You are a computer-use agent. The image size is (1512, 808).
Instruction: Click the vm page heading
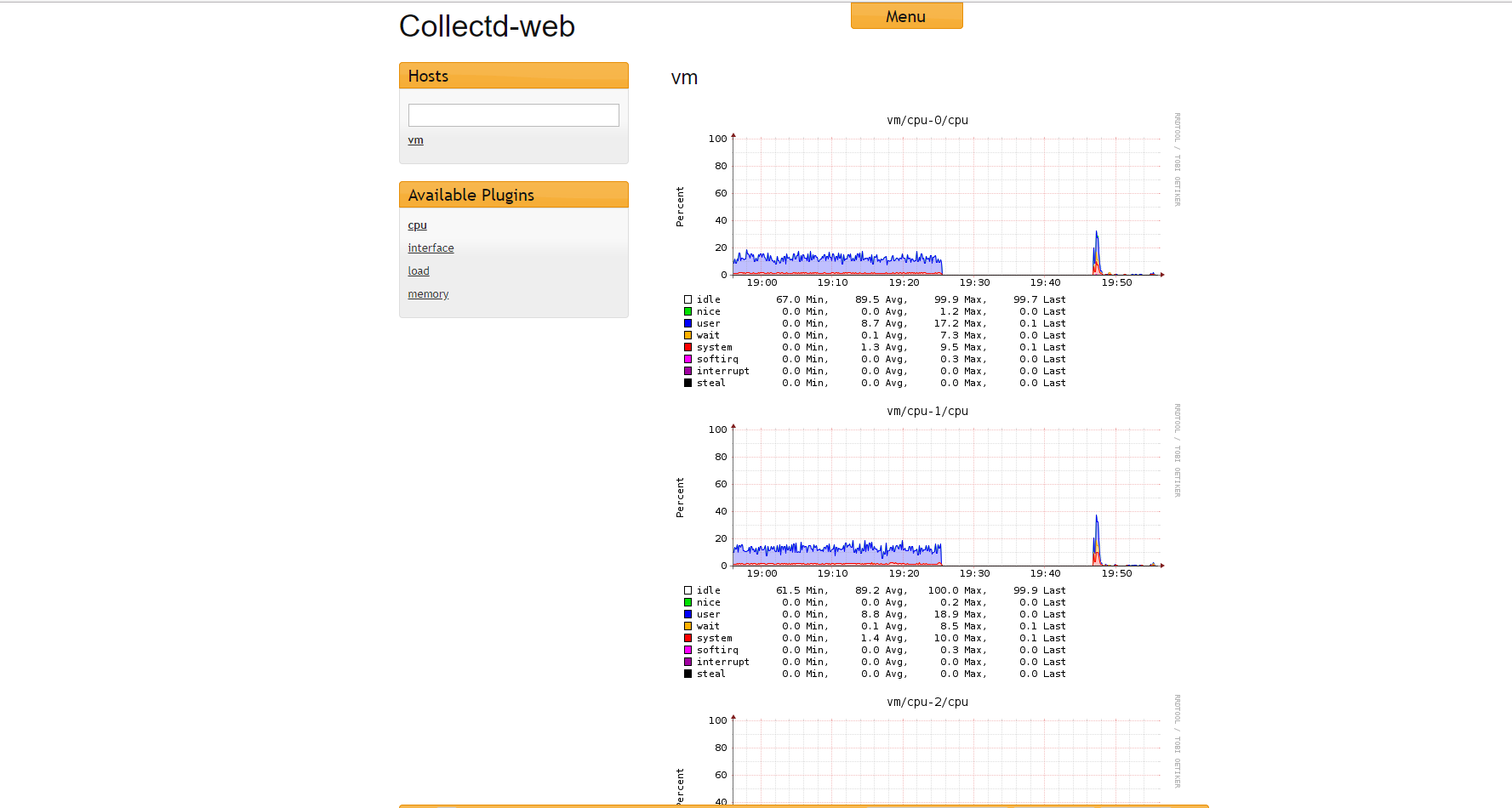click(684, 77)
